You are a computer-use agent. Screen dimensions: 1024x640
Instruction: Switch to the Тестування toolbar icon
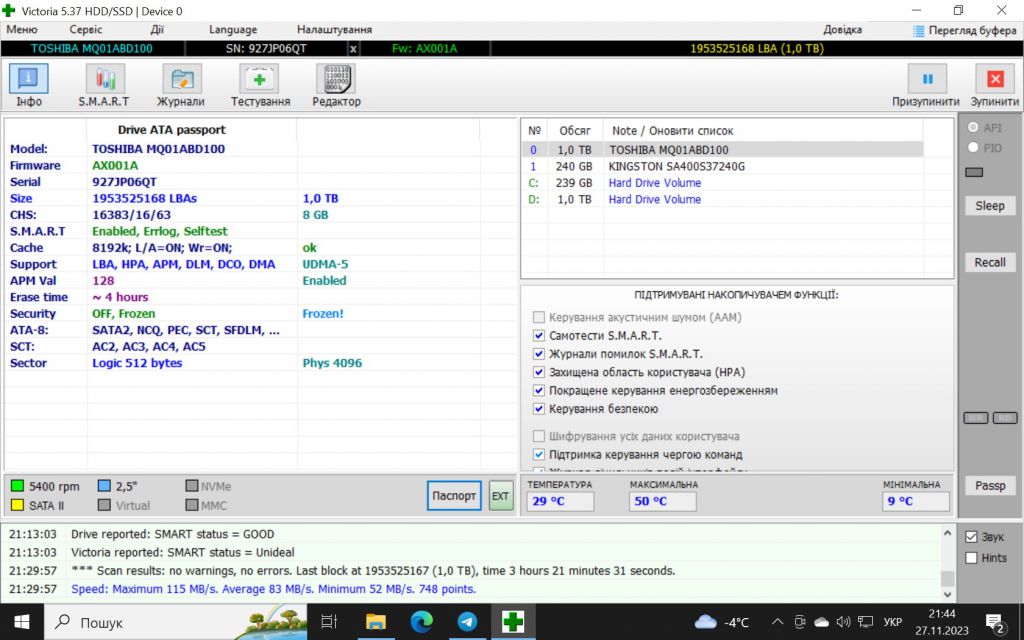(x=259, y=79)
